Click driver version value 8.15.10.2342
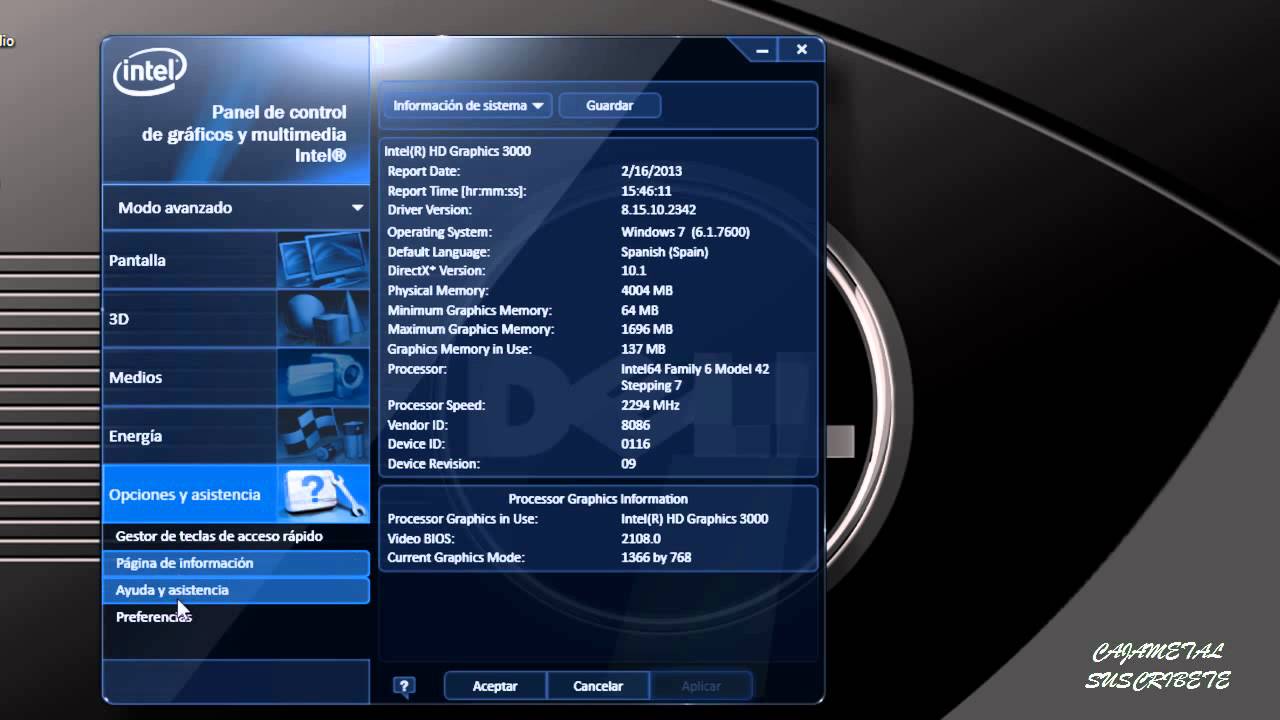Viewport: 1280px width, 720px height. (x=658, y=210)
